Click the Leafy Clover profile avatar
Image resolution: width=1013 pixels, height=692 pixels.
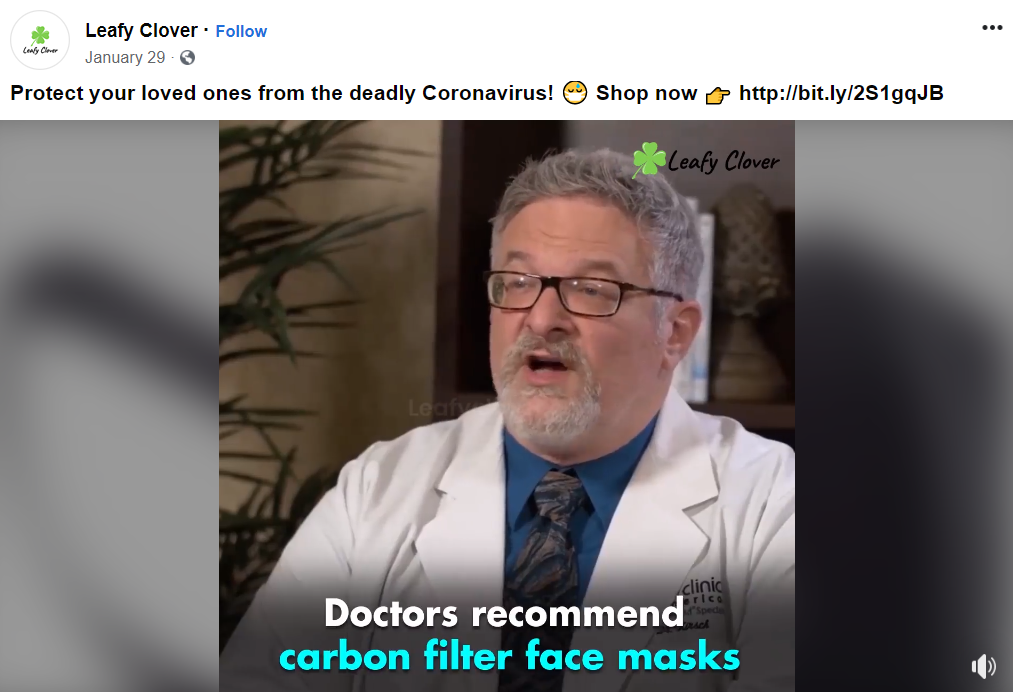[x=40, y=40]
